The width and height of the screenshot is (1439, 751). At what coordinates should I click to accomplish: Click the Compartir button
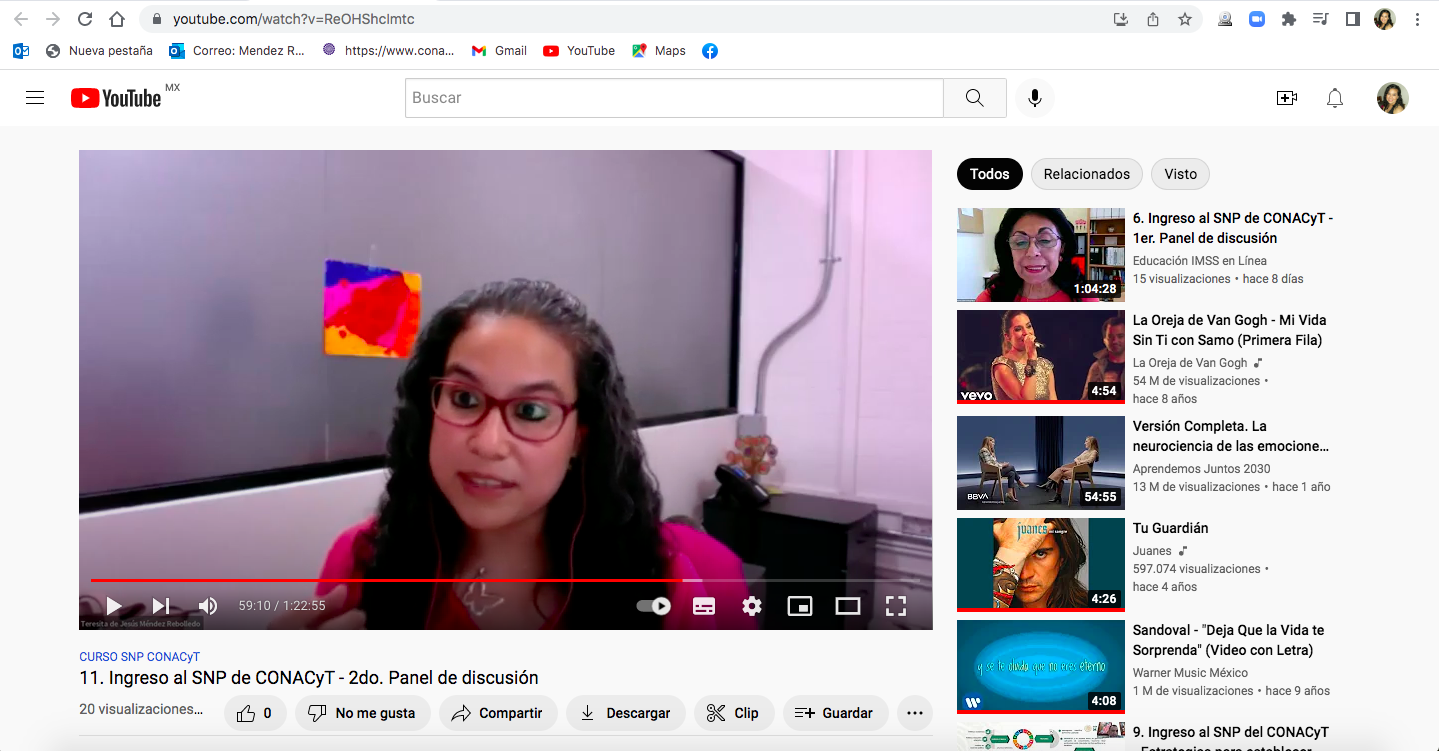[x=498, y=713]
